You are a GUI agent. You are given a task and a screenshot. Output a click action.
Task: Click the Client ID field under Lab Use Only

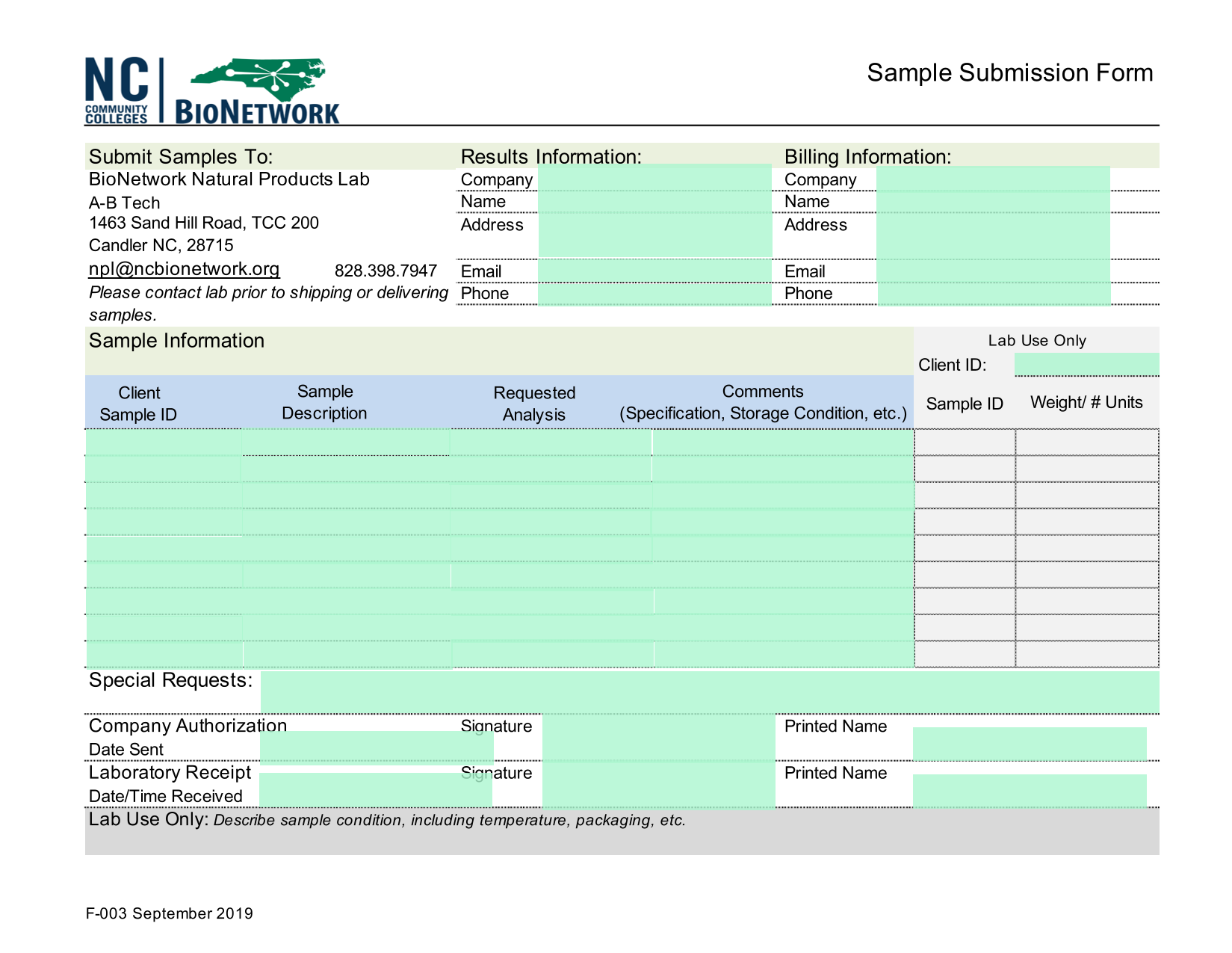(1086, 364)
